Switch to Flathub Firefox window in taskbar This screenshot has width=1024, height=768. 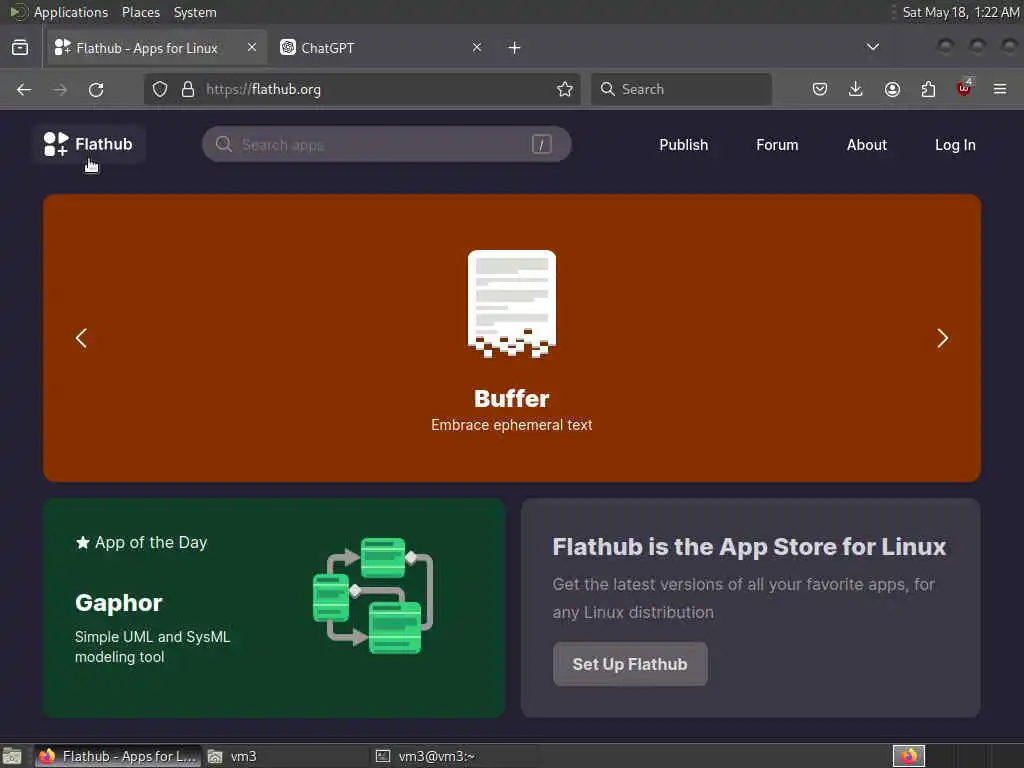[118, 756]
